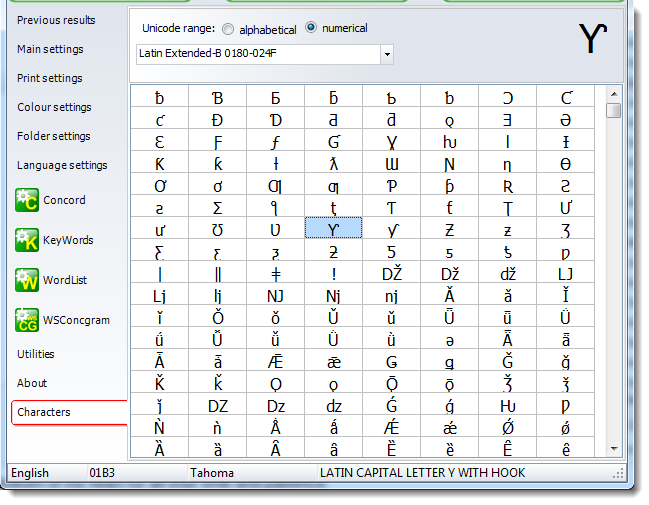Screen dimensions: 649x505
Task: Expand the Latin Extended-B range dropdown
Action: [387, 54]
